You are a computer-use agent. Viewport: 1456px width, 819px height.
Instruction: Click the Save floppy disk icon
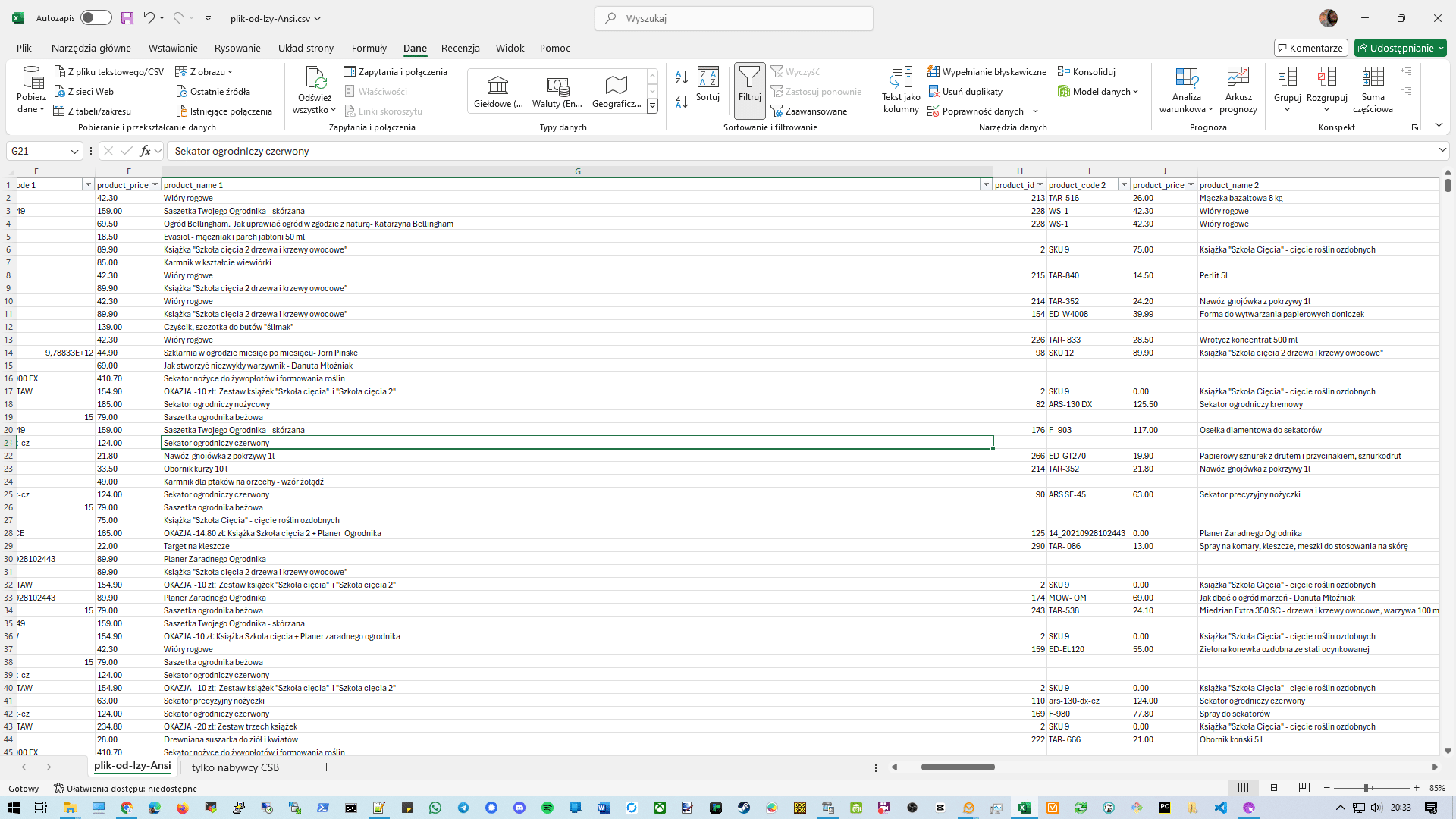[127, 18]
